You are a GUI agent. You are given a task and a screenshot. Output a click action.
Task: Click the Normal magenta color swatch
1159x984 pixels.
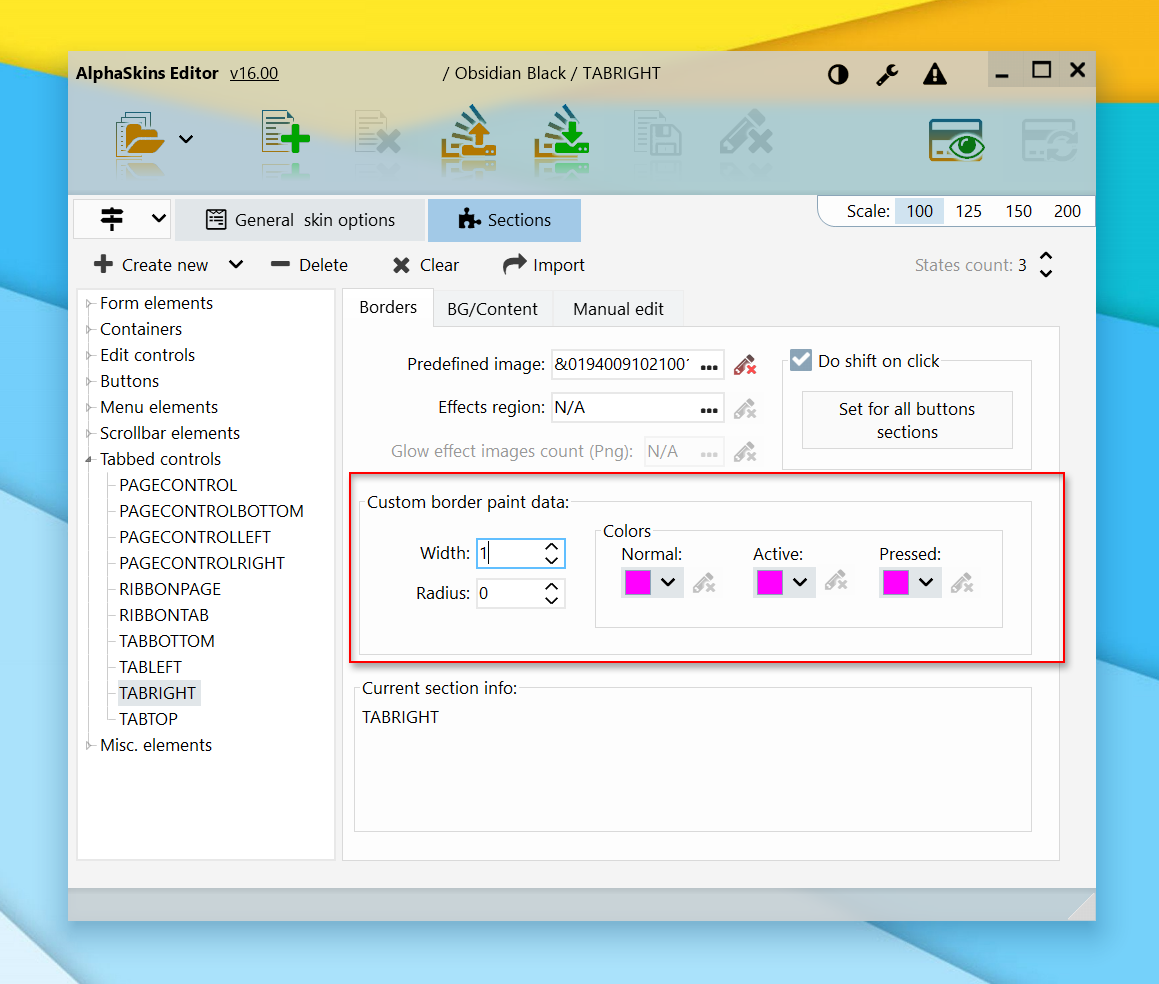click(x=638, y=582)
